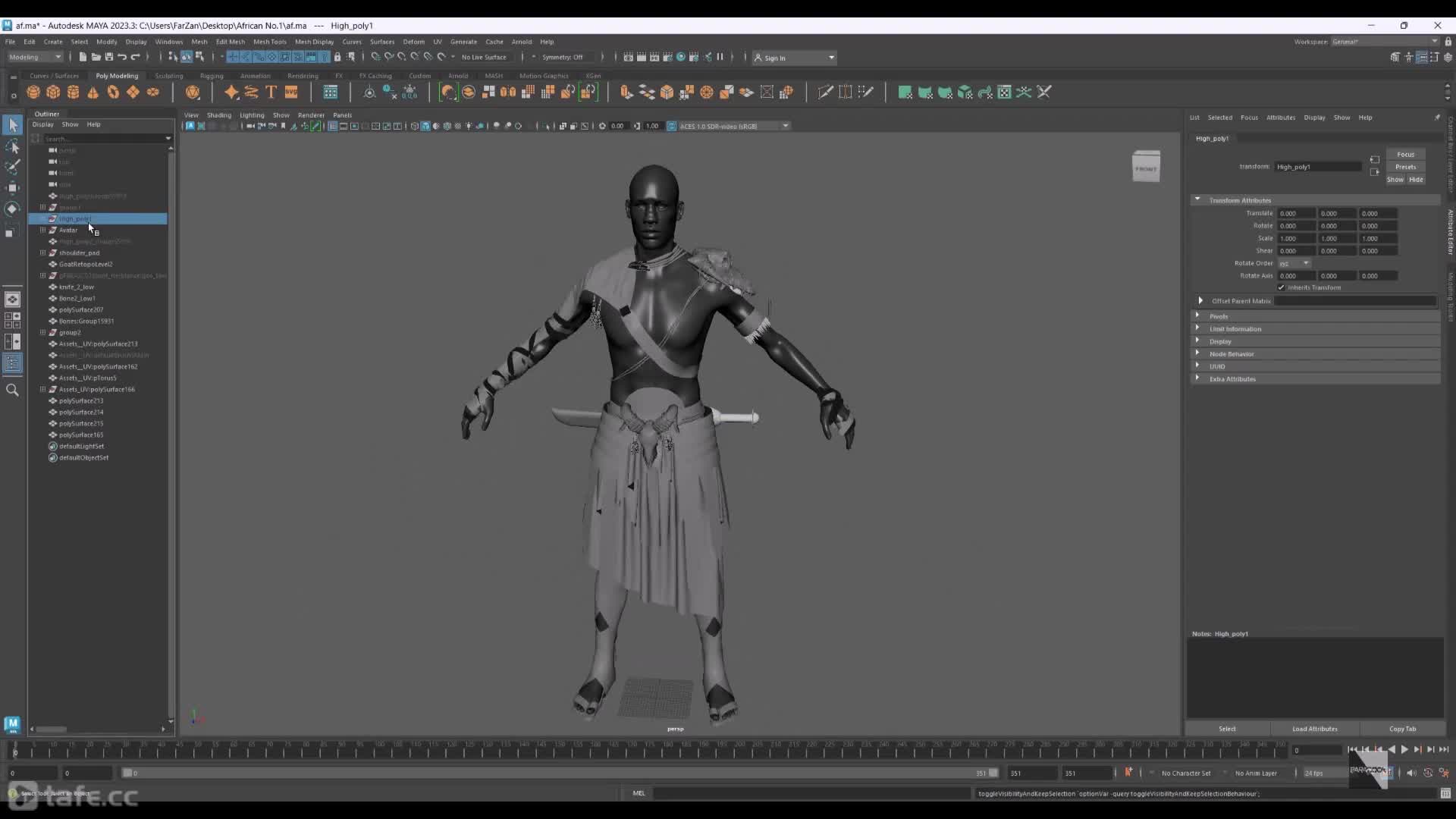Toggle the Outliner panel button in the toolbox
The height and width of the screenshot is (819, 1456).
[x=12, y=362]
